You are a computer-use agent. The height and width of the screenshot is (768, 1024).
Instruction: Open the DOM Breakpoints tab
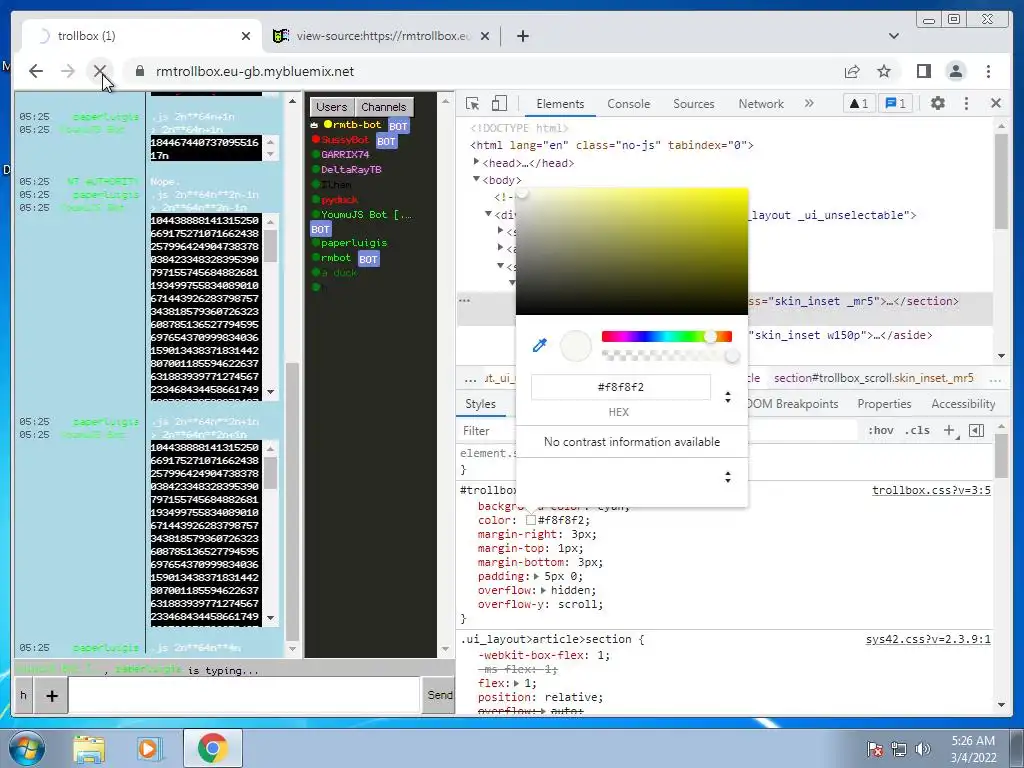pyautogui.click(x=792, y=404)
